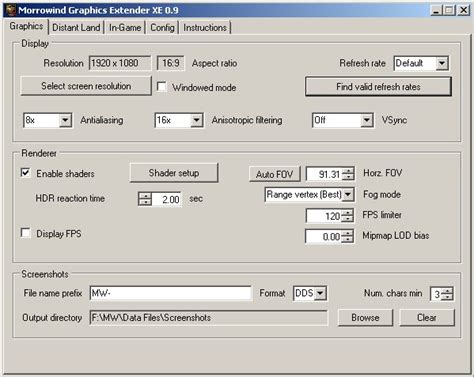This screenshot has width=474, height=377.
Task: Click Select screen resolution button
Action: (x=86, y=86)
